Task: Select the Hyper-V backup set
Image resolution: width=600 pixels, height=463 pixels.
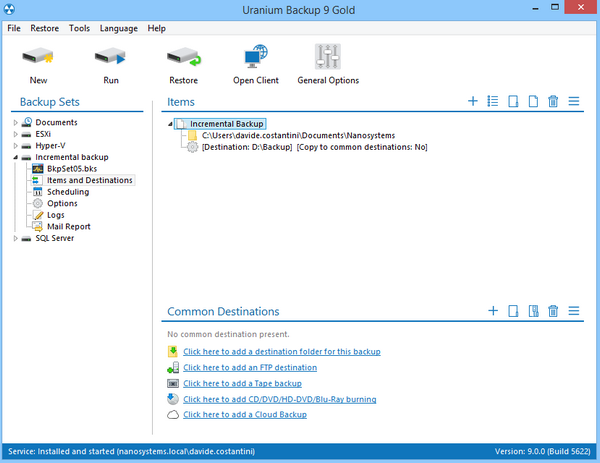Action: tap(50, 145)
